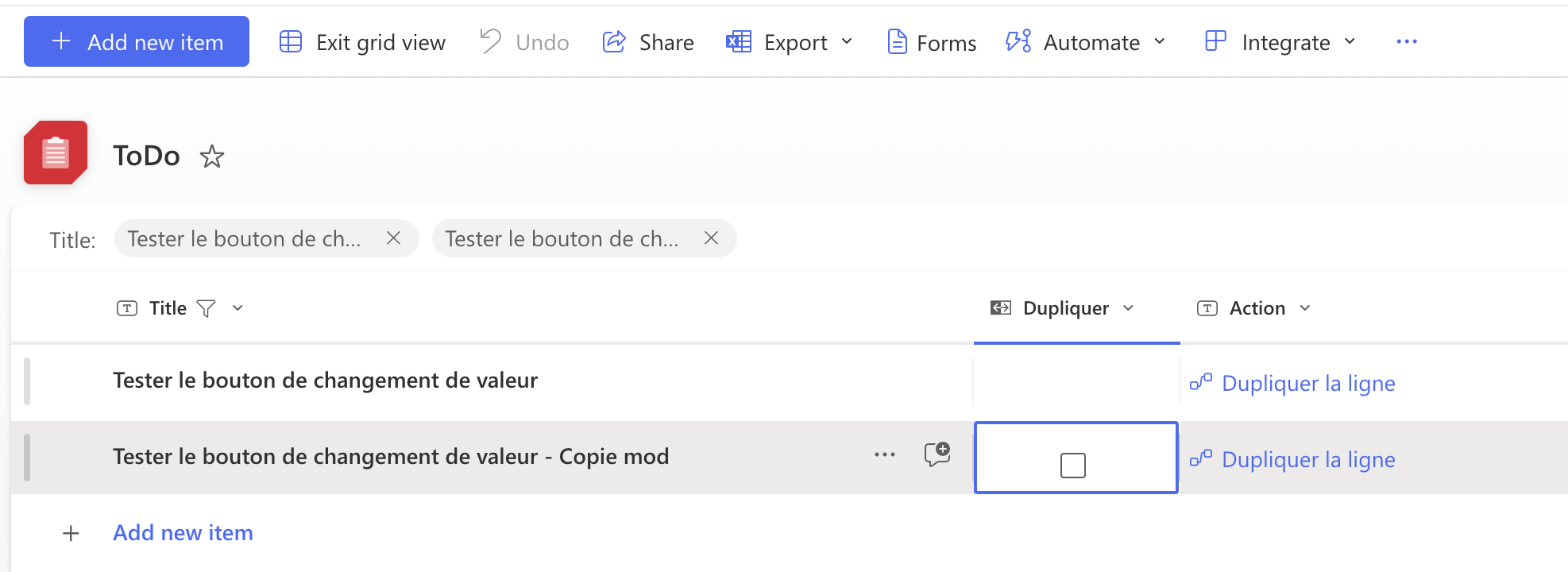Check the Dupliquer checkbox in second row

1073,466
